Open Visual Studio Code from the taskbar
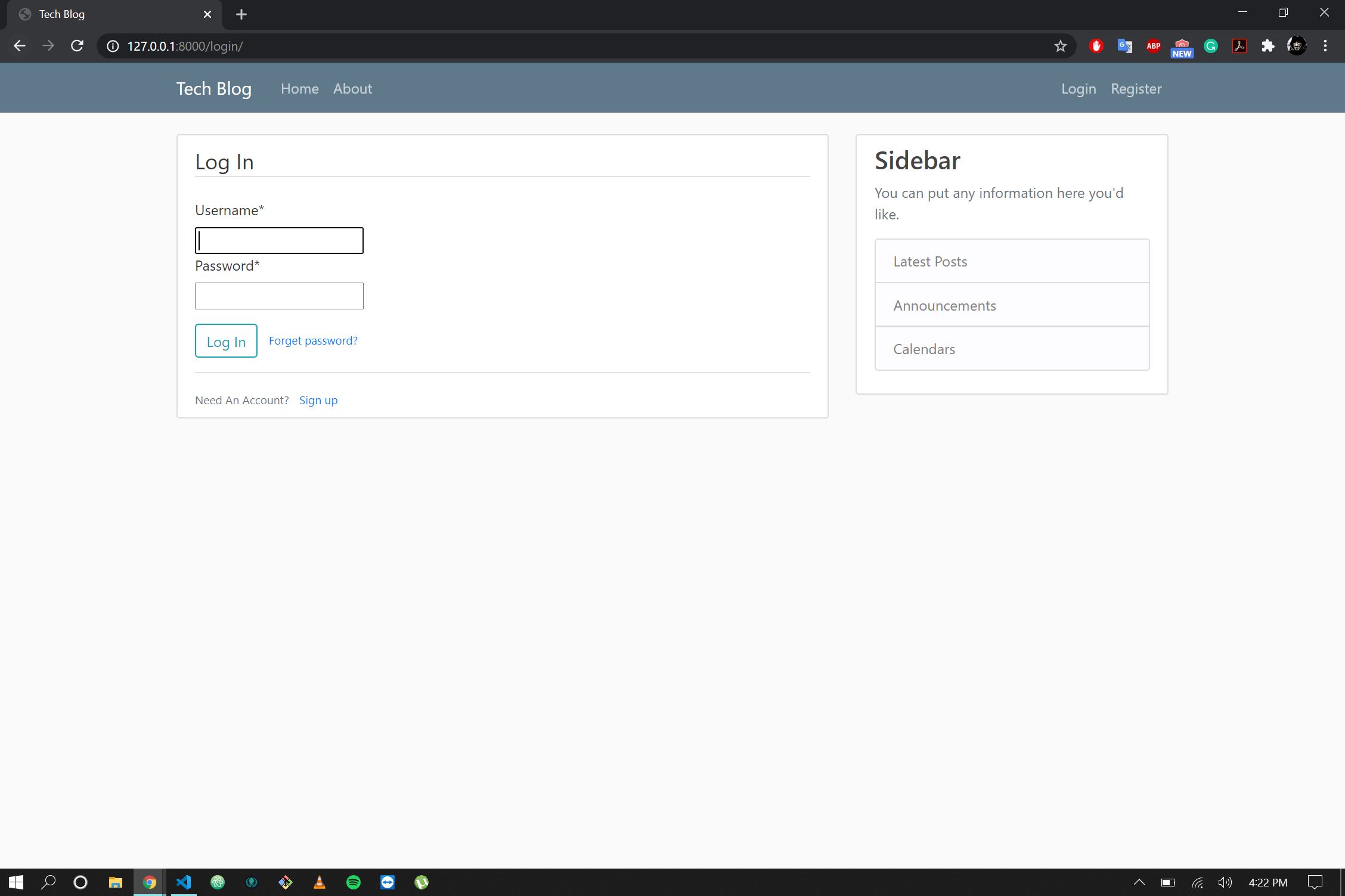The width and height of the screenshot is (1345, 896). (x=184, y=882)
